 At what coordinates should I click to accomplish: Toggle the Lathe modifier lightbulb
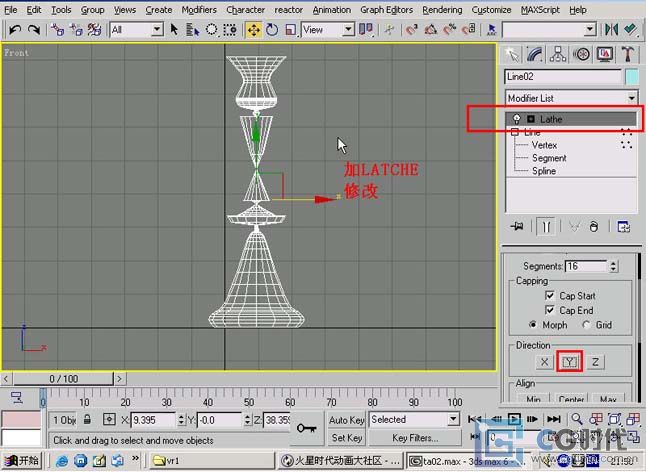[516, 119]
